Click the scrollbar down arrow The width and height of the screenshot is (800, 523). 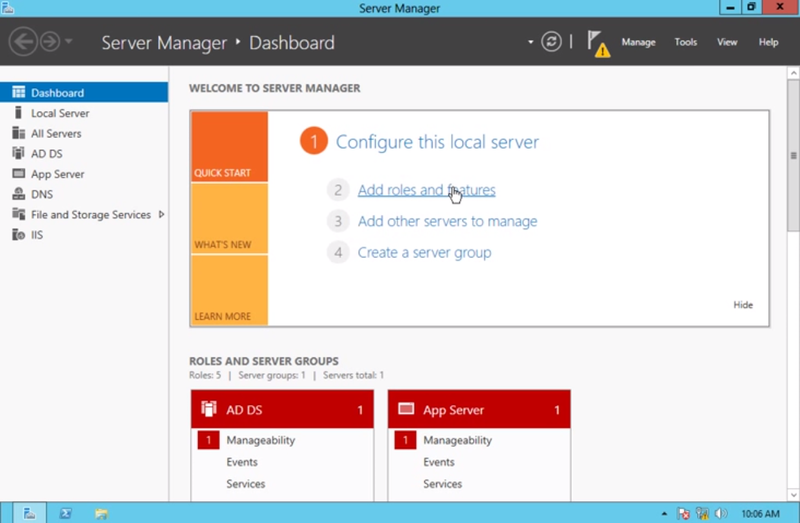[793, 494]
